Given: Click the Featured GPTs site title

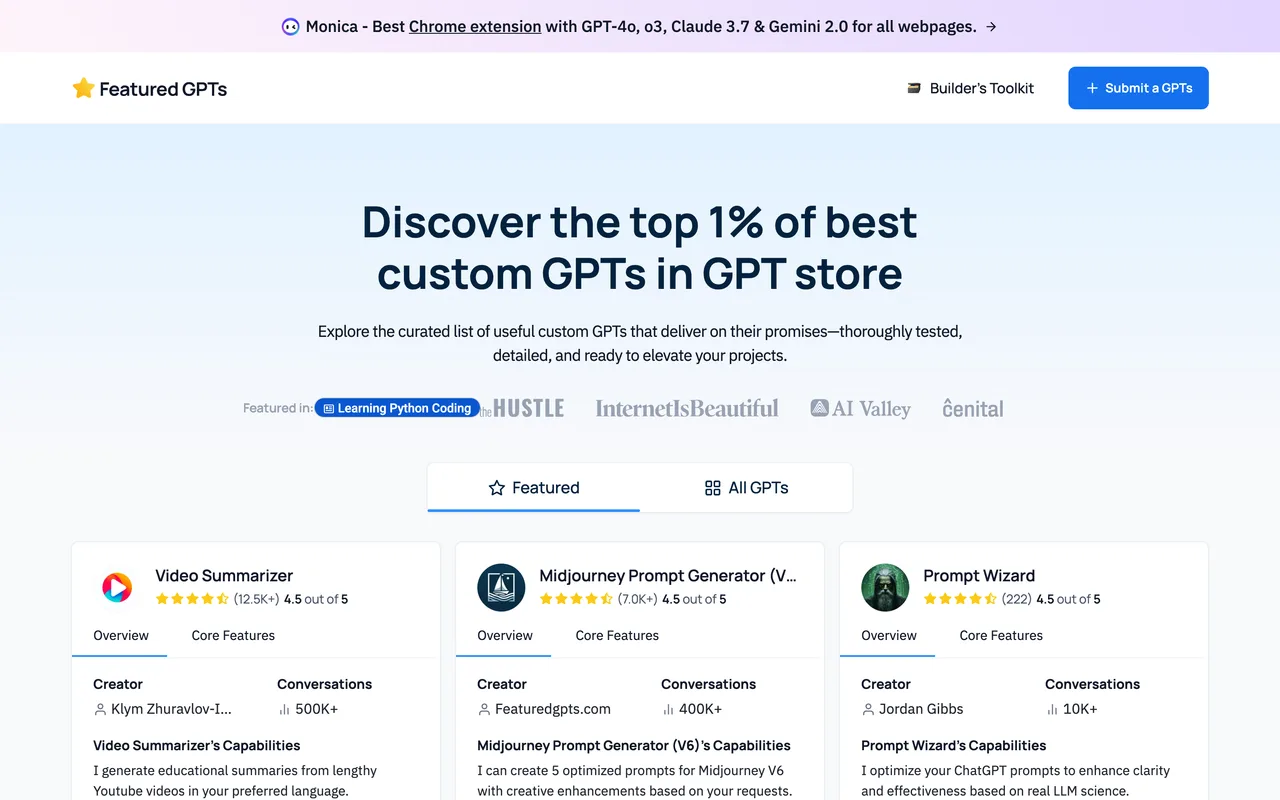Looking at the screenshot, I should 163,89.
